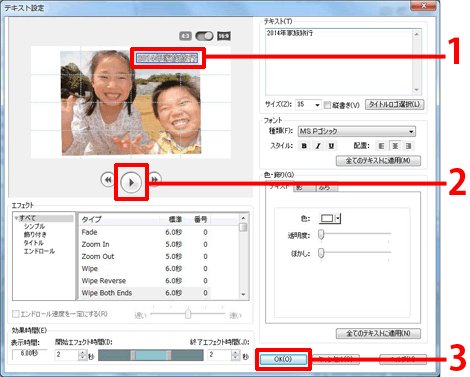Select the Fade effect row
470x377 pixels.
point(144,232)
